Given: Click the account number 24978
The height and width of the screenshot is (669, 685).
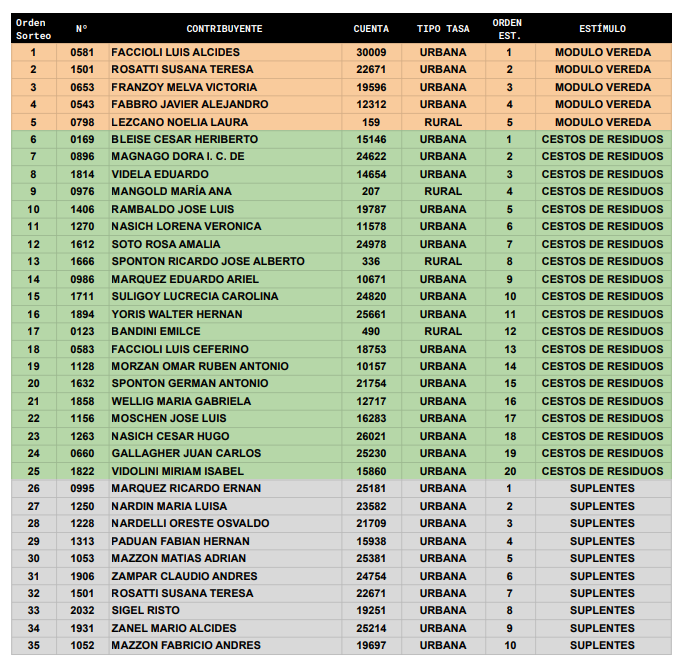Looking at the screenshot, I should tap(371, 244).
